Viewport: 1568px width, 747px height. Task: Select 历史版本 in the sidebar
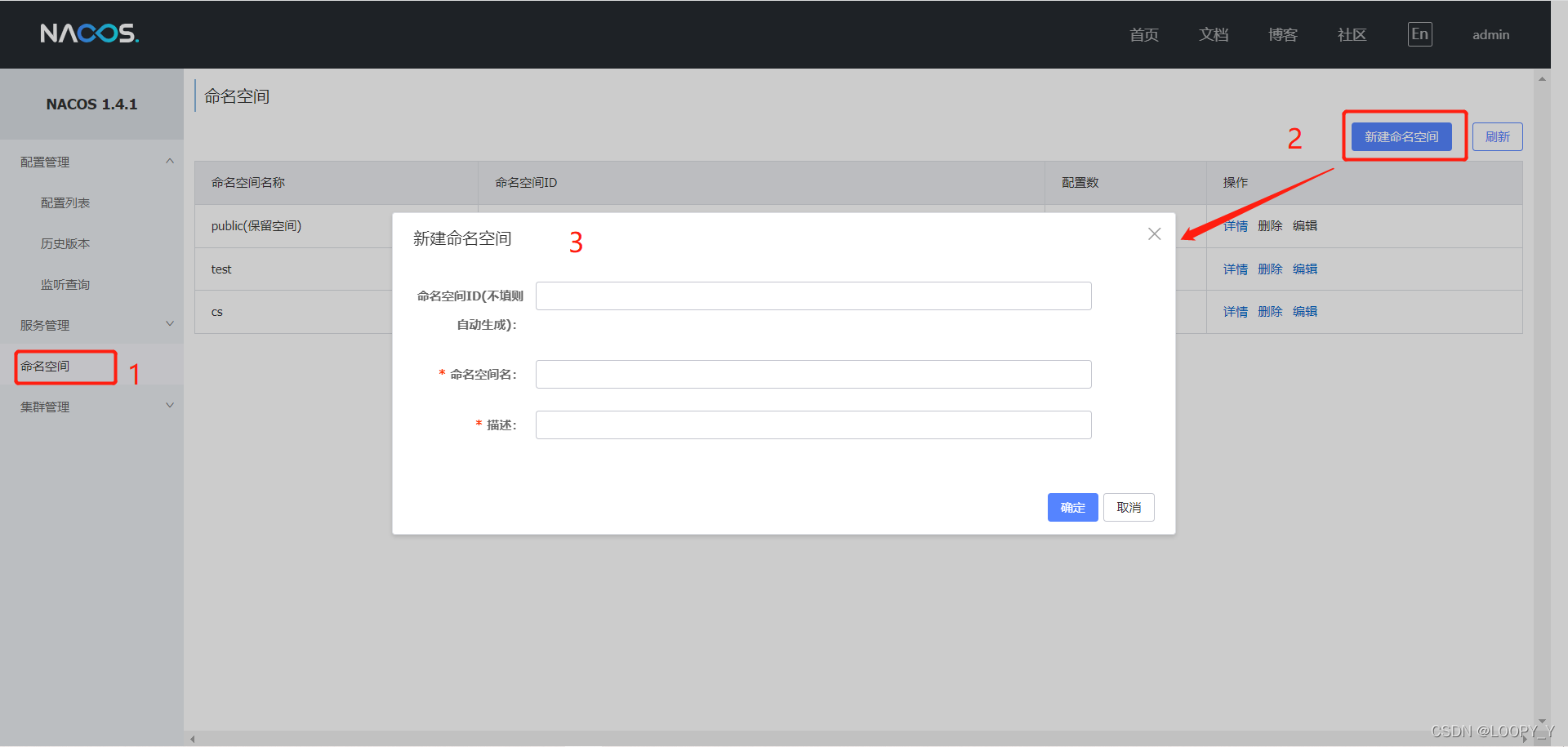pos(65,243)
